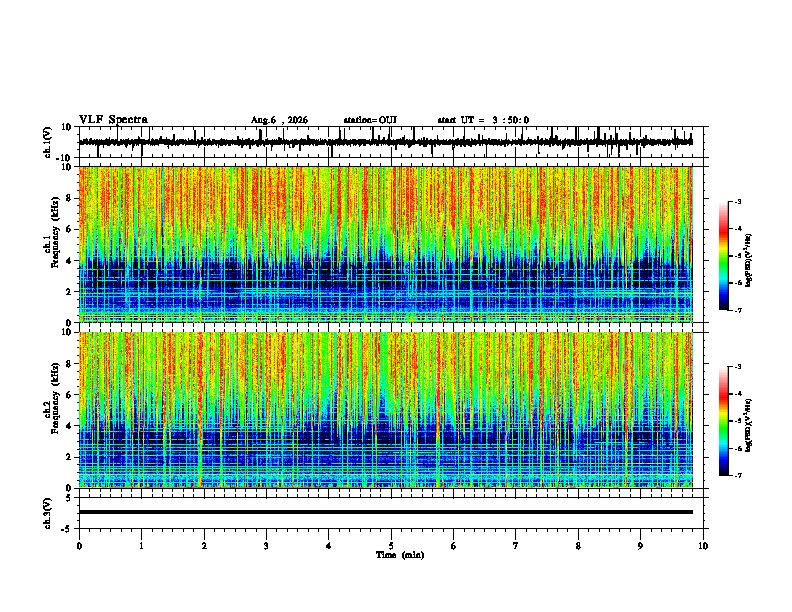Click the "VLF Spectra" plot title
792x612 pixels.
coord(113,120)
